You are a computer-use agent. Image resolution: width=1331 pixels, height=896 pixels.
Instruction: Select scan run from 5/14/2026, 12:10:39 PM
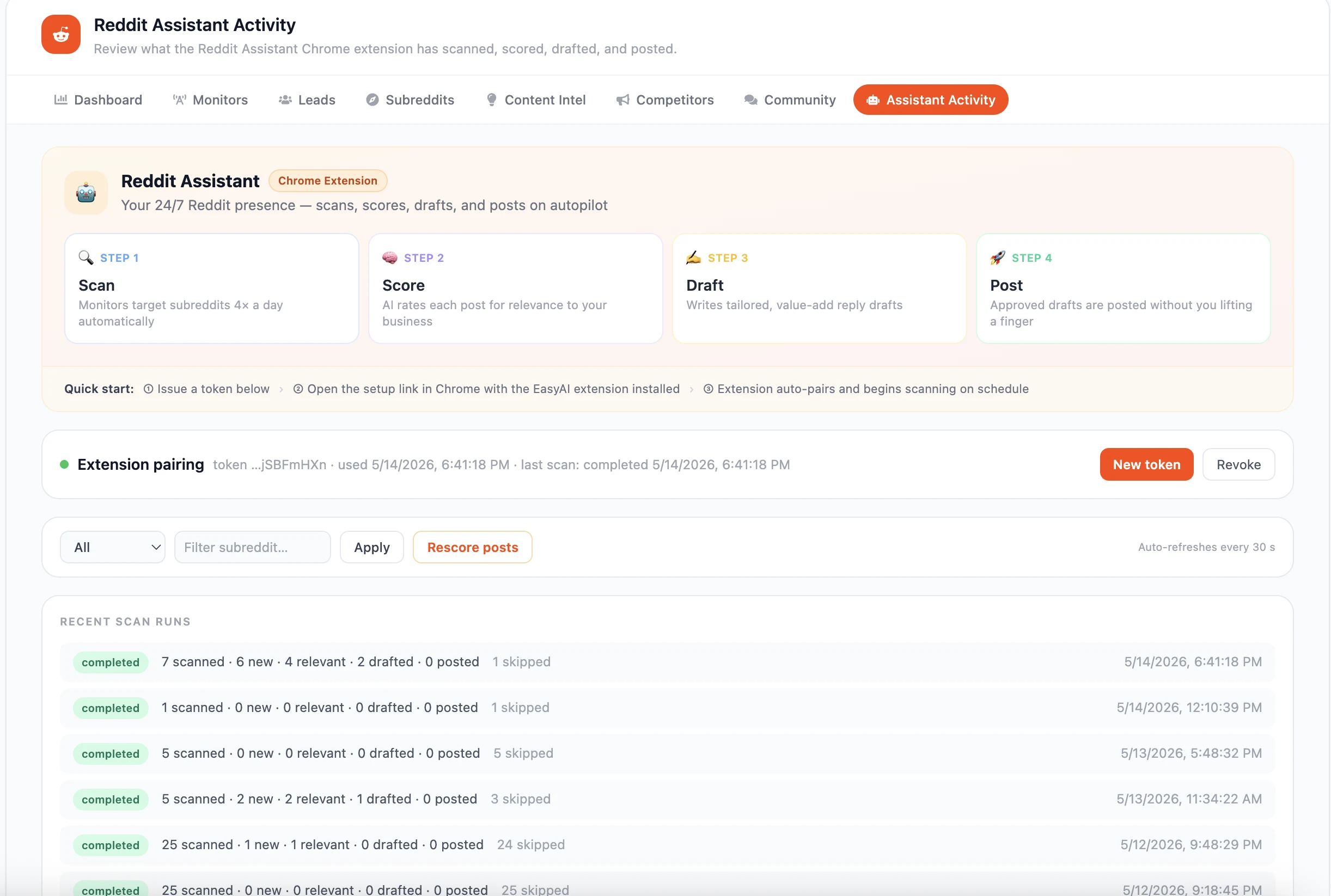[x=667, y=708]
